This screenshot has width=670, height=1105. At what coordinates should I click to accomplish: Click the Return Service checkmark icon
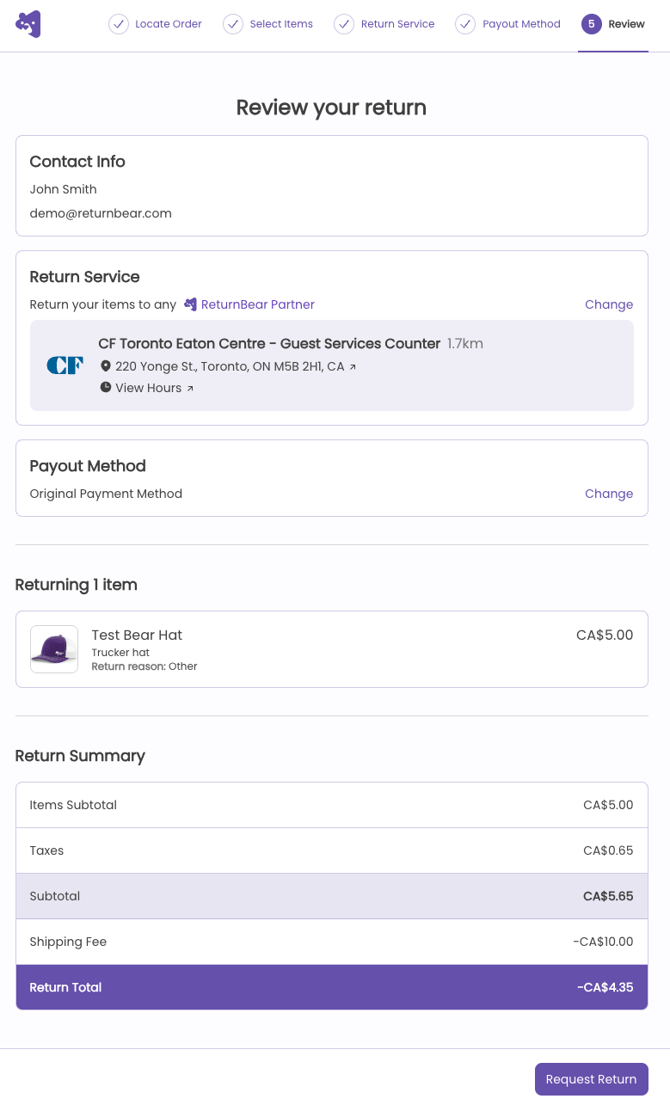click(x=344, y=24)
